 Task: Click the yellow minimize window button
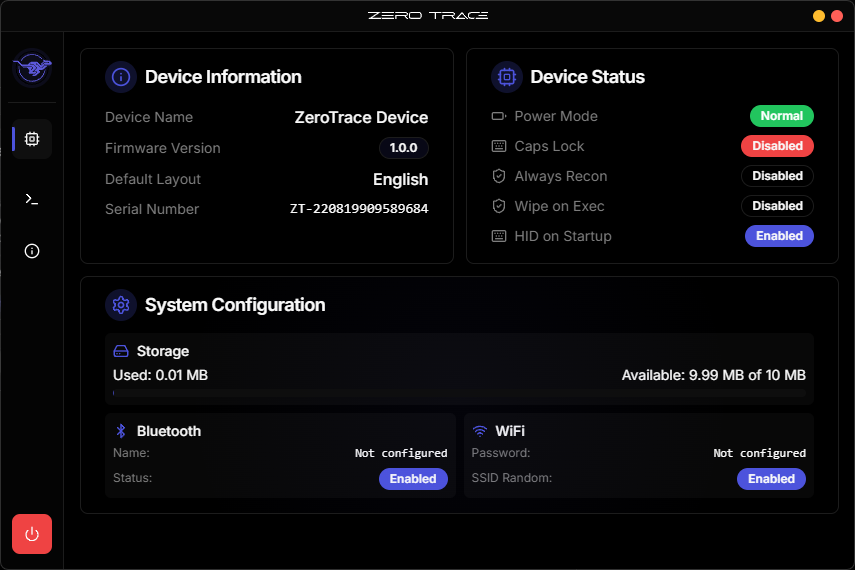click(x=818, y=16)
